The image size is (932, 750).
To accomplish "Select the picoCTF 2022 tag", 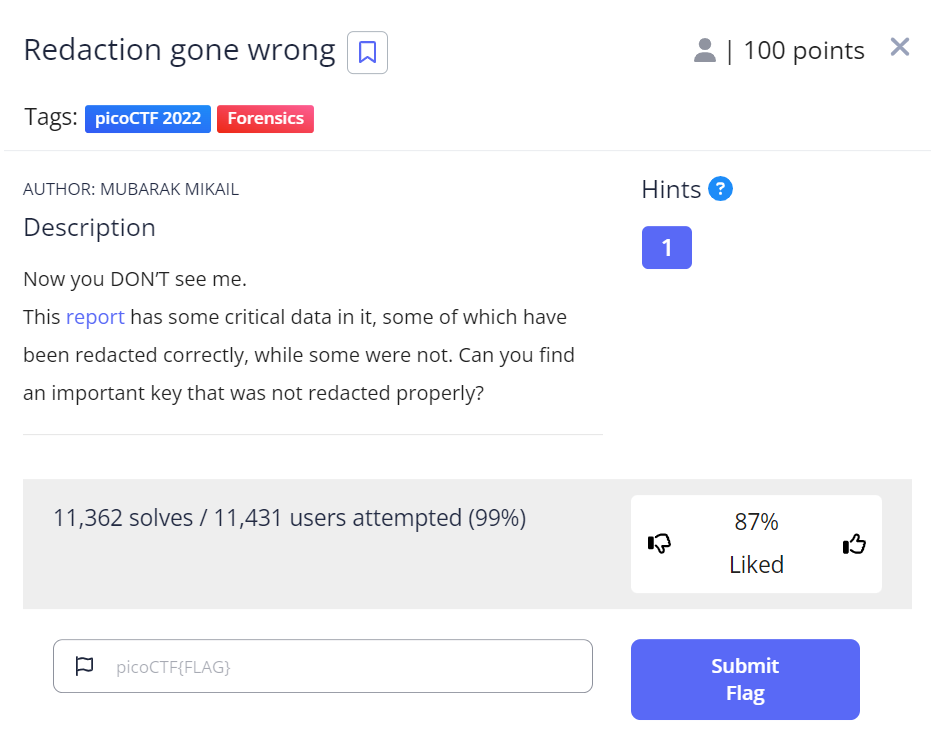I will tap(147, 118).
